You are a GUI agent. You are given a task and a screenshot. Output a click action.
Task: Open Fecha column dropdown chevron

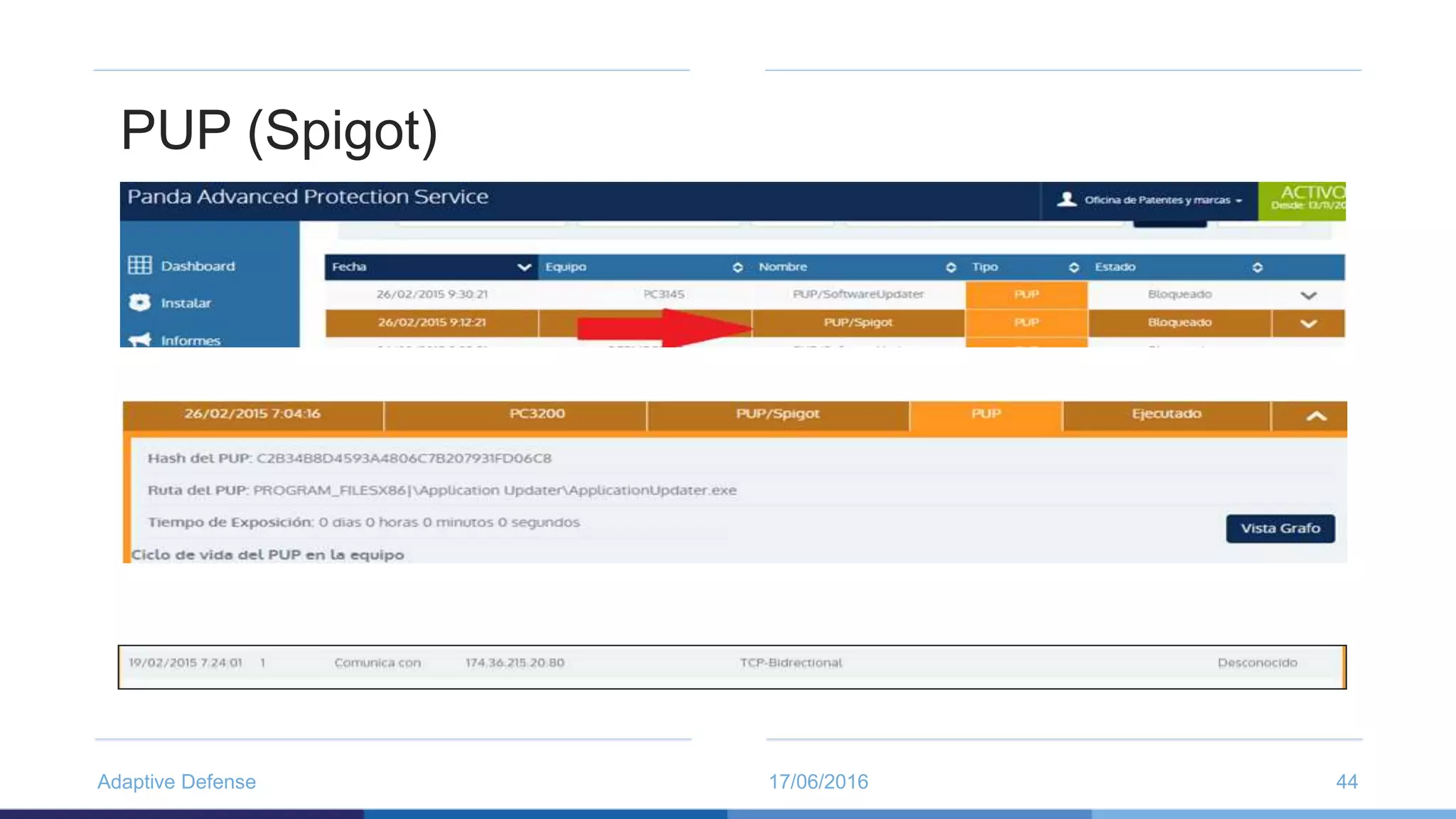524,267
